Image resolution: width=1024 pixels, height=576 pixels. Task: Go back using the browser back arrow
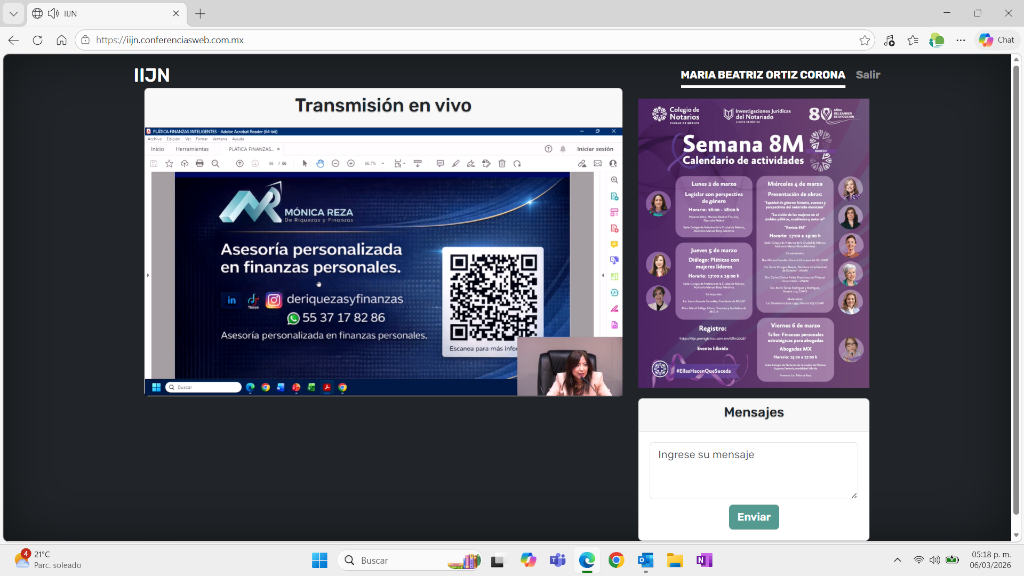coord(14,40)
